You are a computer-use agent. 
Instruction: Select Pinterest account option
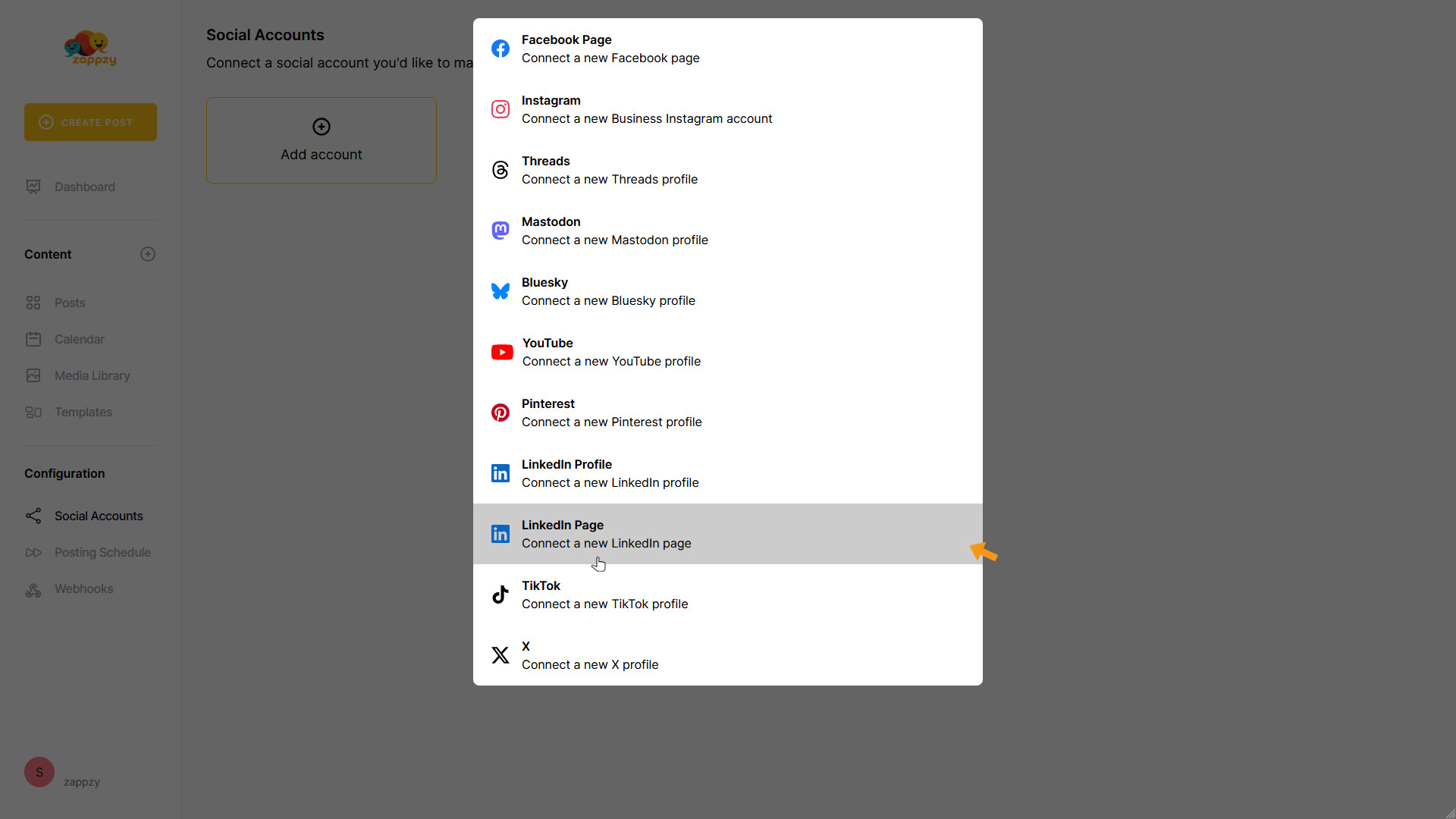tap(728, 413)
